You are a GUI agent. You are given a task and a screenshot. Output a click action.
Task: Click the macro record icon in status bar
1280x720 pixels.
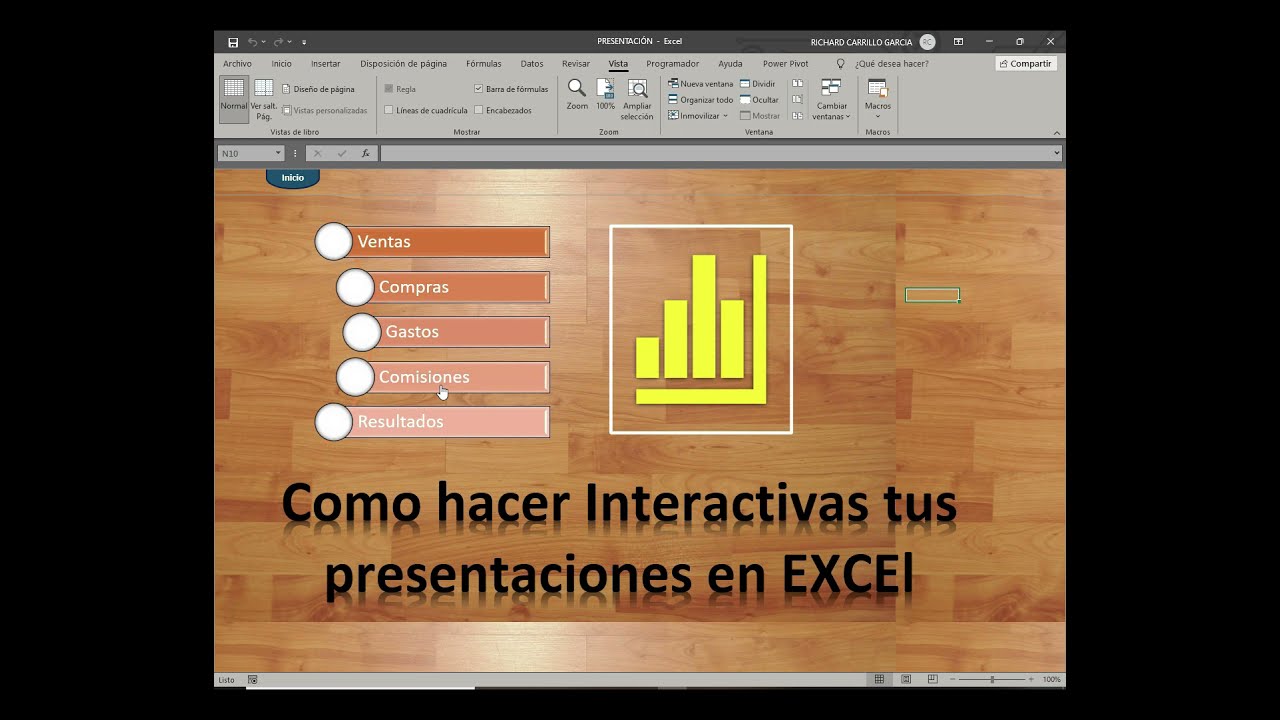253,679
